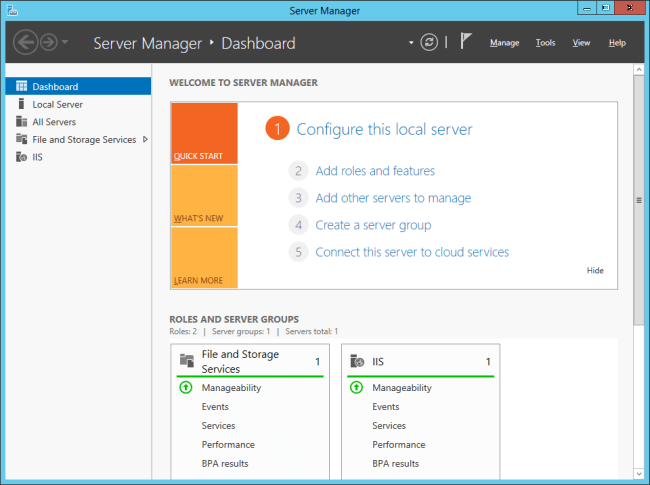Click the orange step 1 circle
The image size is (650, 485).
click(277, 129)
